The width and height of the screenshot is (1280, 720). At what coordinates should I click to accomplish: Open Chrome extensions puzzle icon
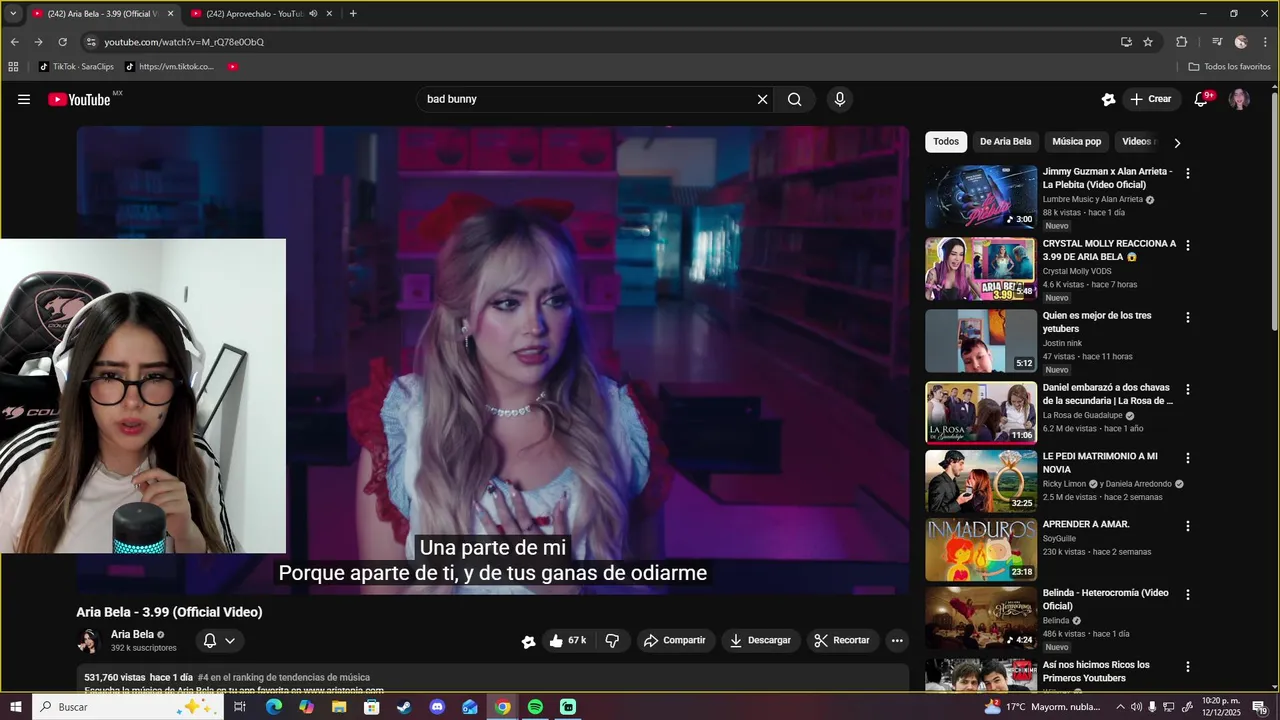point(1181,42)
